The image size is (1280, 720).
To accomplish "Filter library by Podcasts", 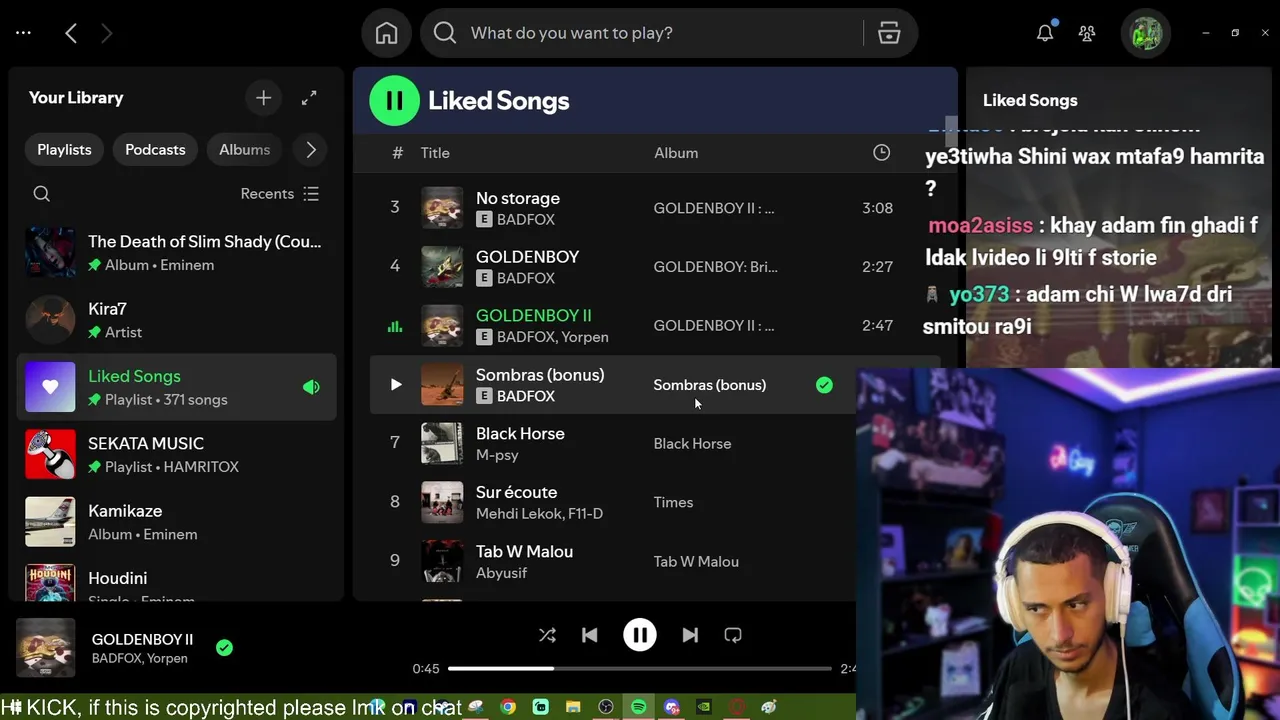I will click(x=155, y=150).
